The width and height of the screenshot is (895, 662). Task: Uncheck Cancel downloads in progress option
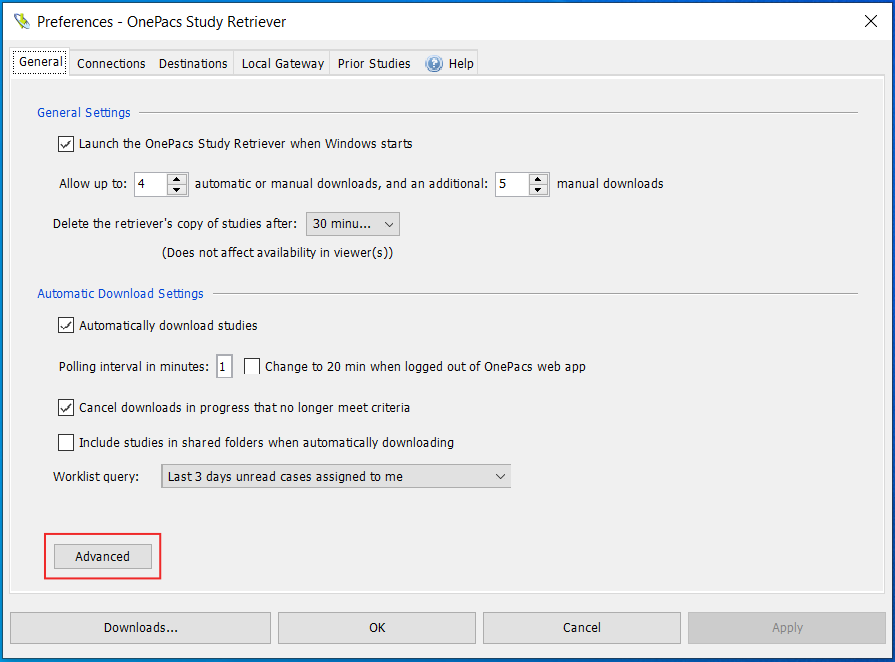[66, 407]
